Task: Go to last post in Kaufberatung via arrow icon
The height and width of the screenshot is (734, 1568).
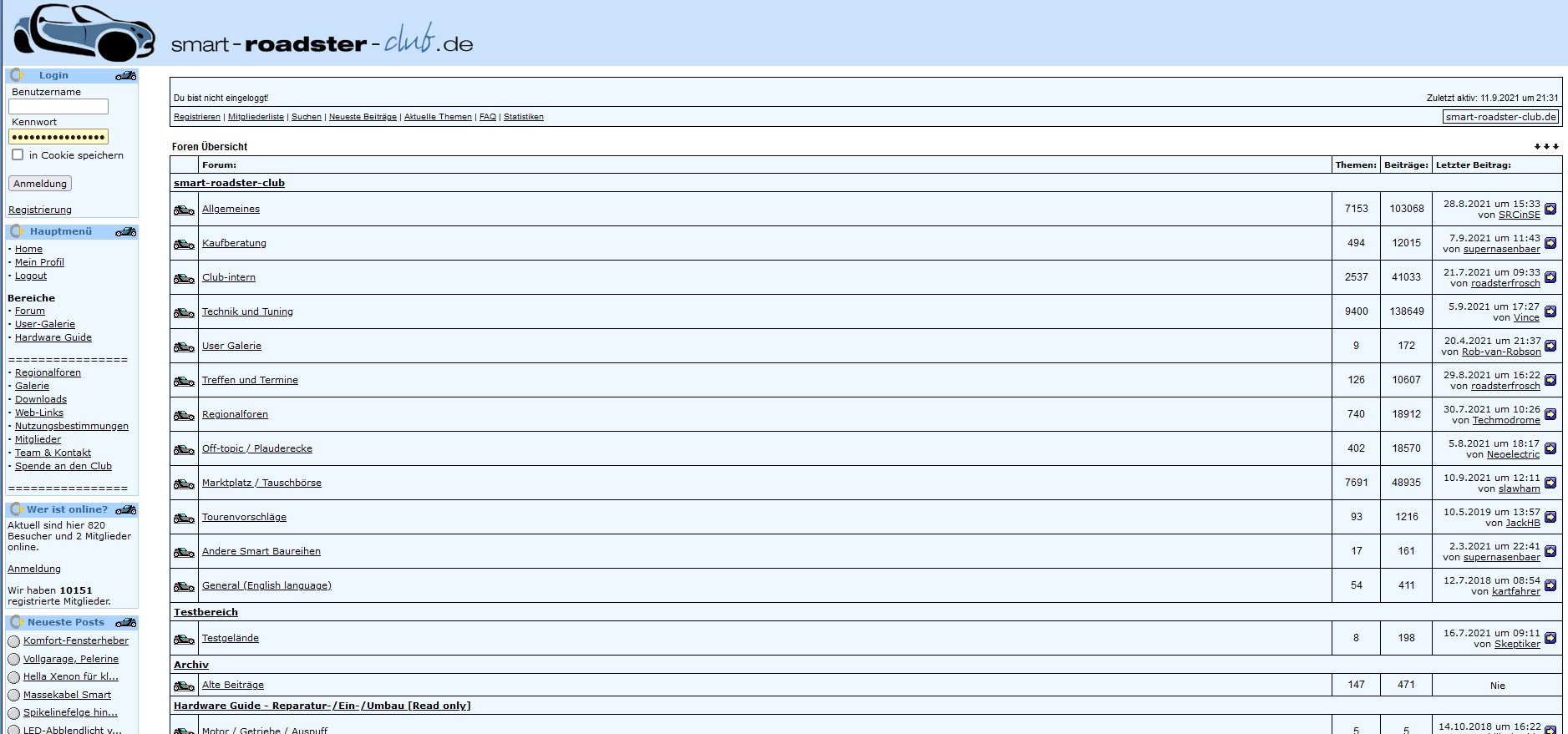Action: 1550,243
